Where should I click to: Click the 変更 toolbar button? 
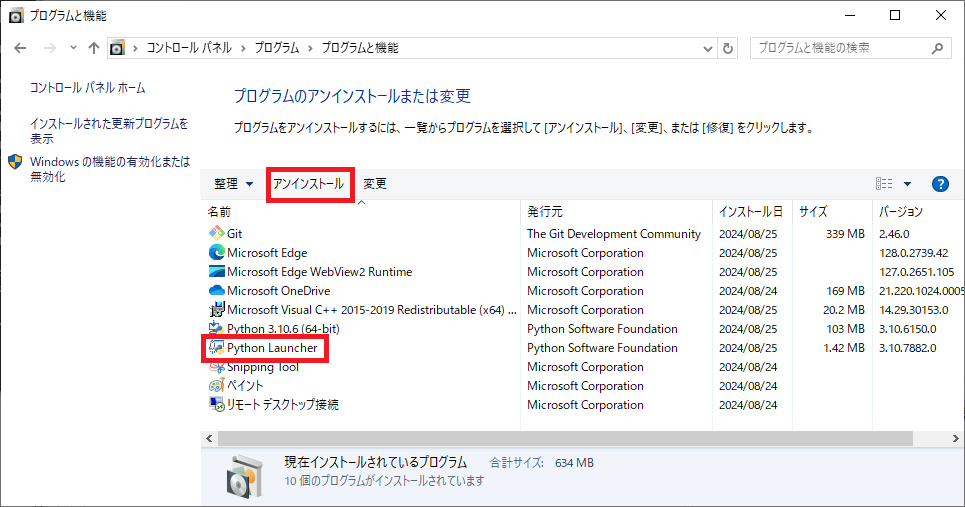pyautogui.click(x=375, y=184)
